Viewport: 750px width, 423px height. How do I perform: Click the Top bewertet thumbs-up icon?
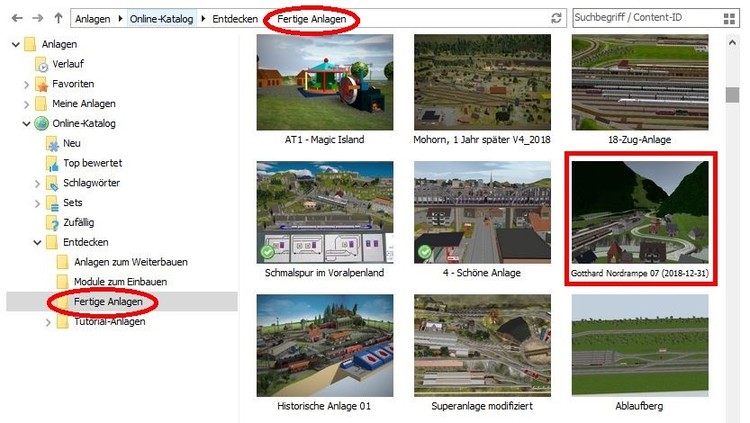(52, 163)
